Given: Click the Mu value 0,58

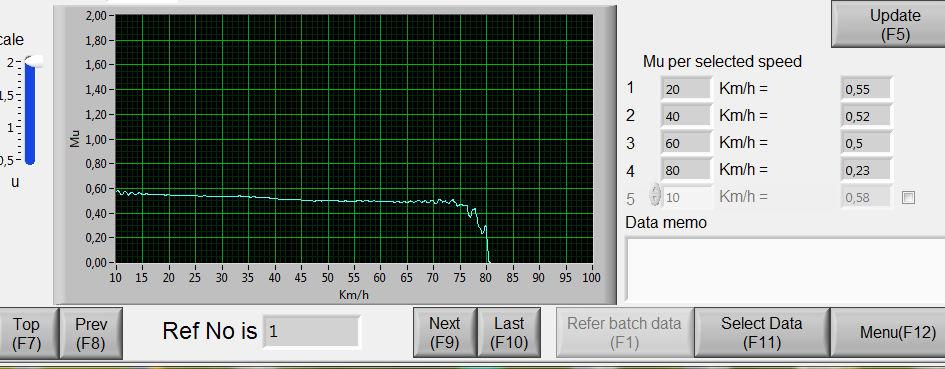Looking at the screenshot, I should click(866, 197).
